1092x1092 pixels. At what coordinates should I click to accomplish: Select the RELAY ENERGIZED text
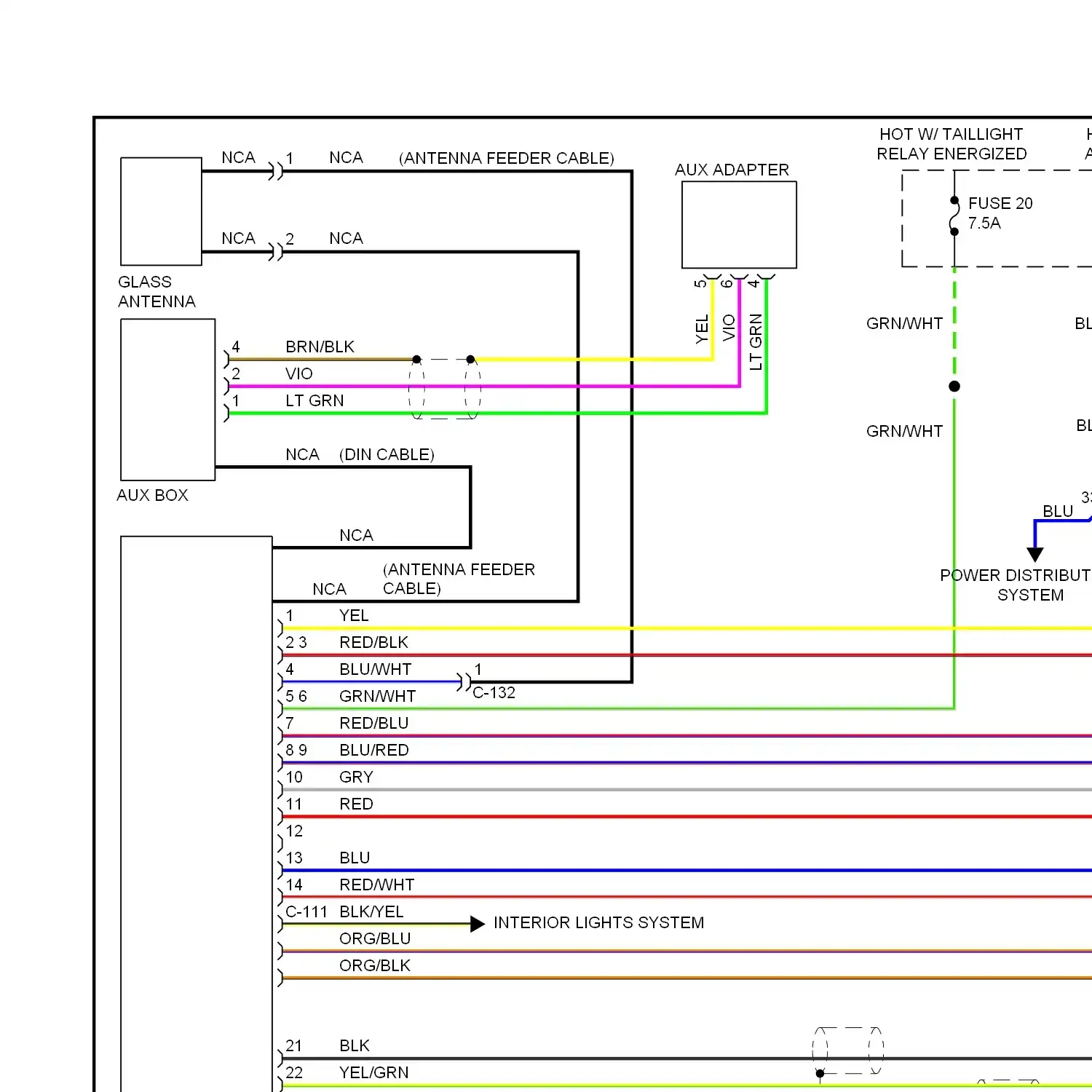coord(951,154)
